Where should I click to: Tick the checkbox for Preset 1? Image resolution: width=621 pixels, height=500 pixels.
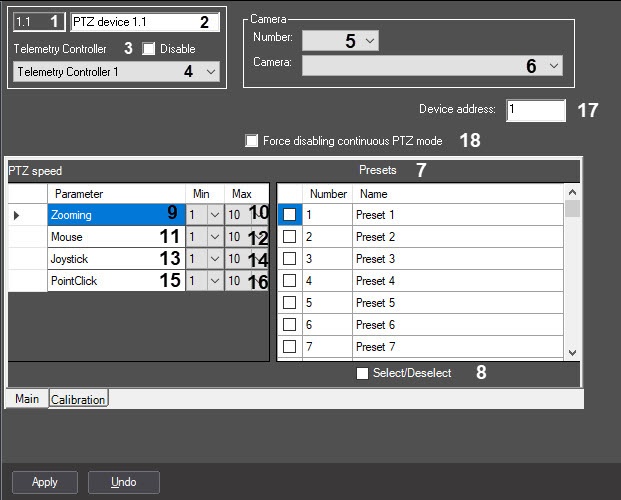(x=289, y=215)
